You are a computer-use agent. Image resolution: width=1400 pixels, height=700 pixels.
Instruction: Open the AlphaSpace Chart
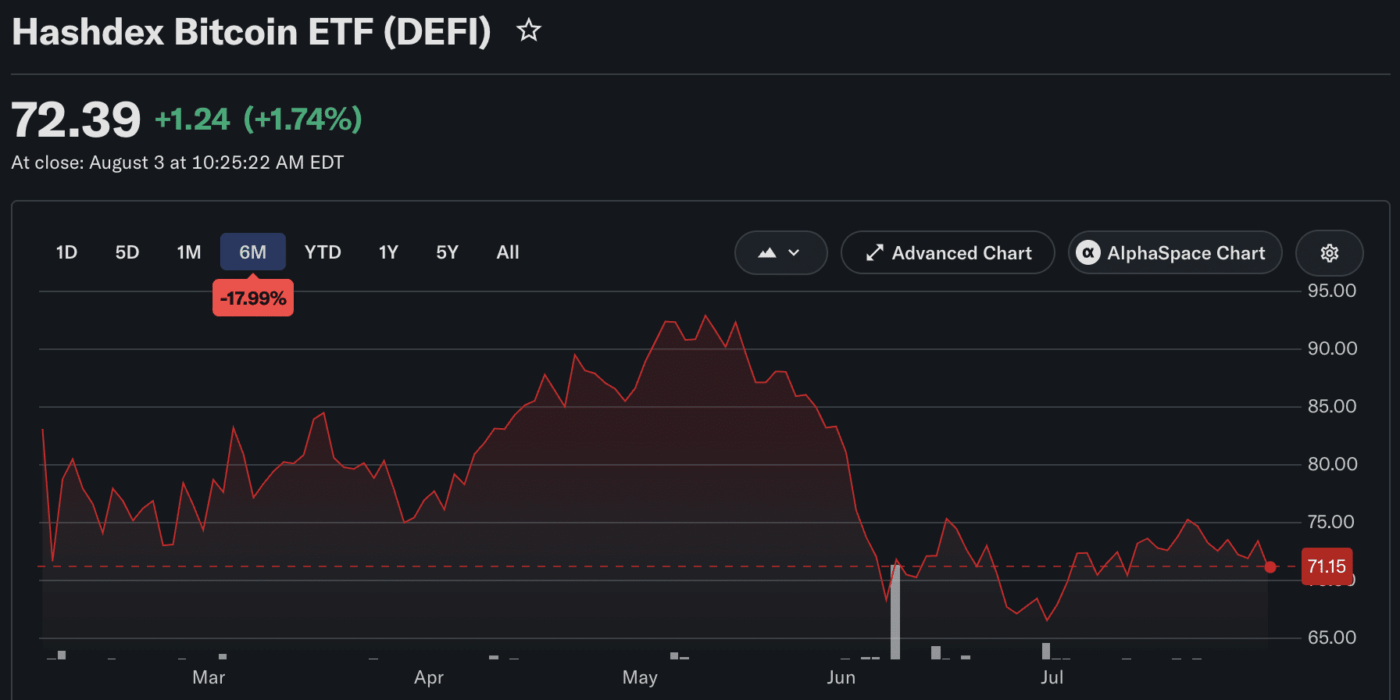point(1175,253)
